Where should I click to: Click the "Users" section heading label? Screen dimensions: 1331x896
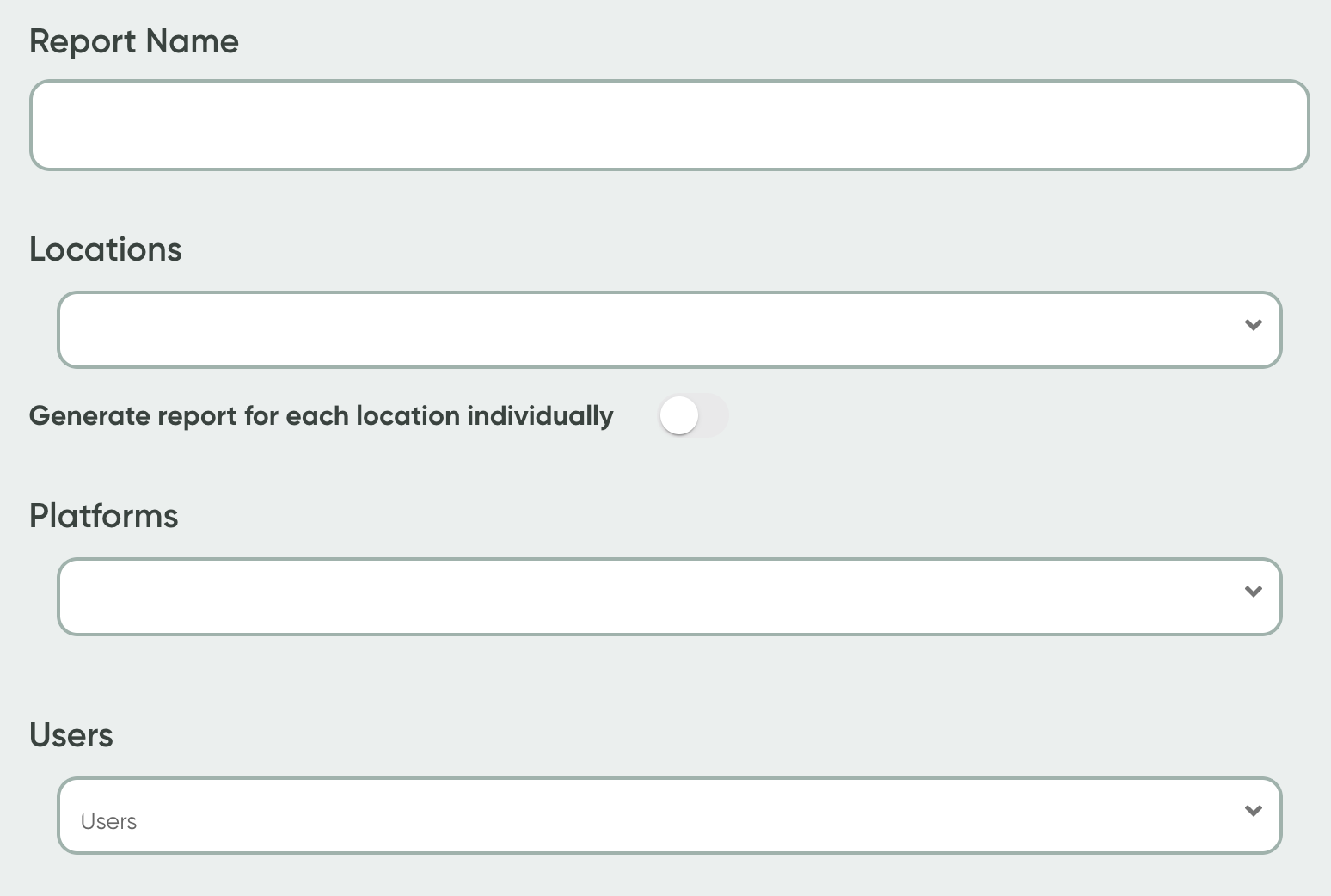(x=71, y=735)
